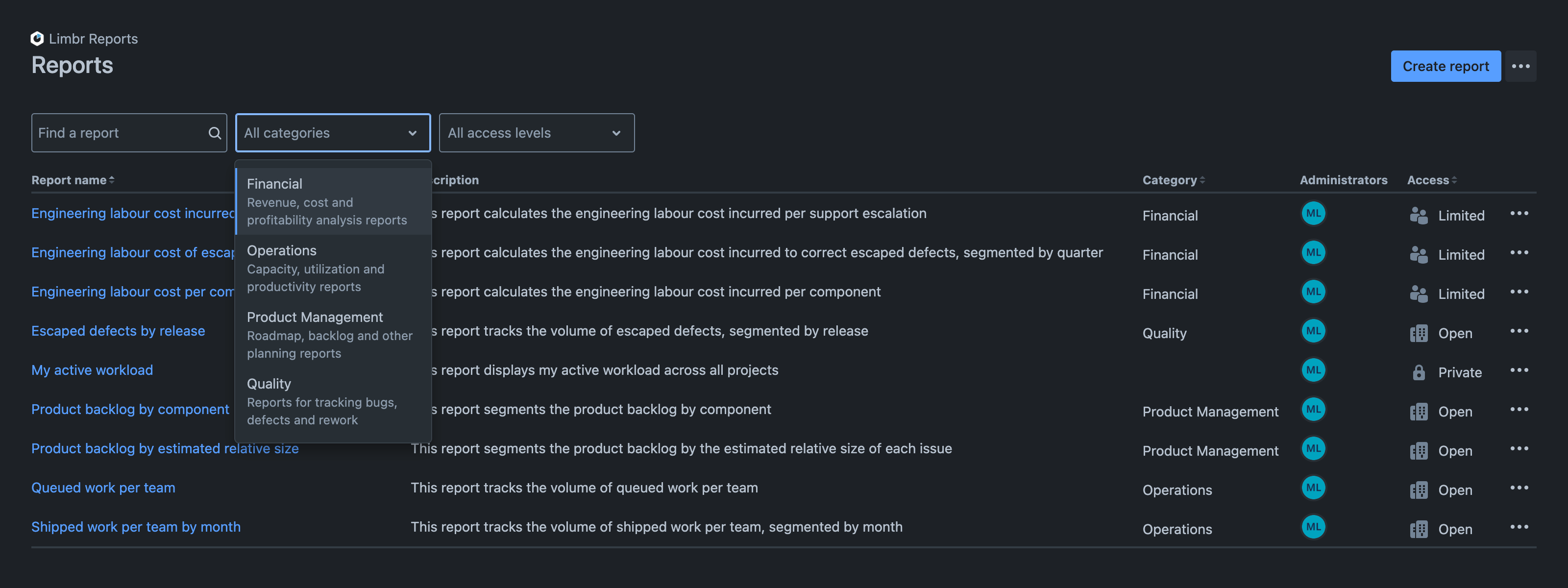This screenshot has width=1568, height=588.
Task: Open the Escaped defects by release report
Action: [118, 331]
